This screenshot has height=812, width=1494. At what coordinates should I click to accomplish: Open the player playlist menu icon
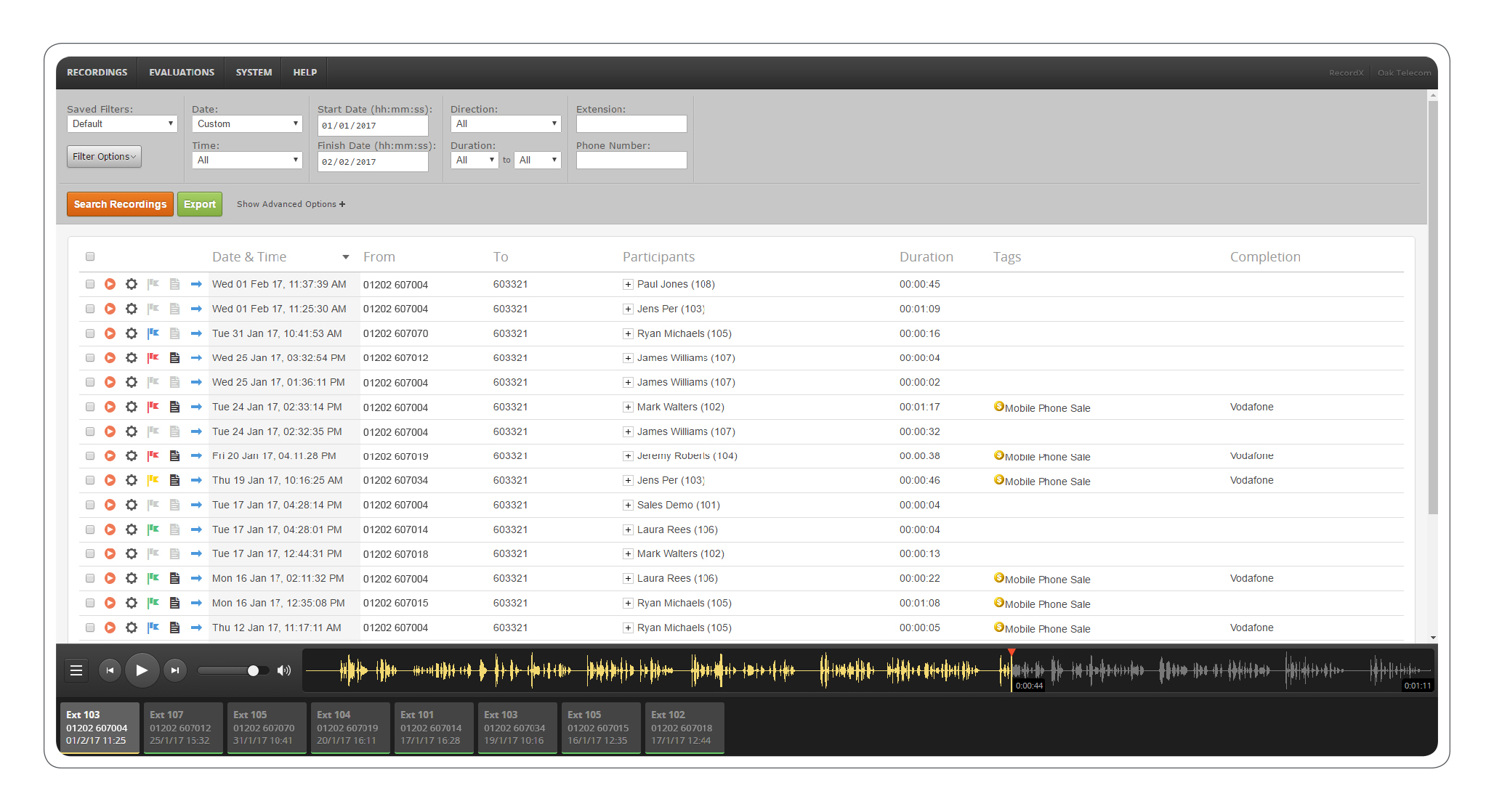76,670
